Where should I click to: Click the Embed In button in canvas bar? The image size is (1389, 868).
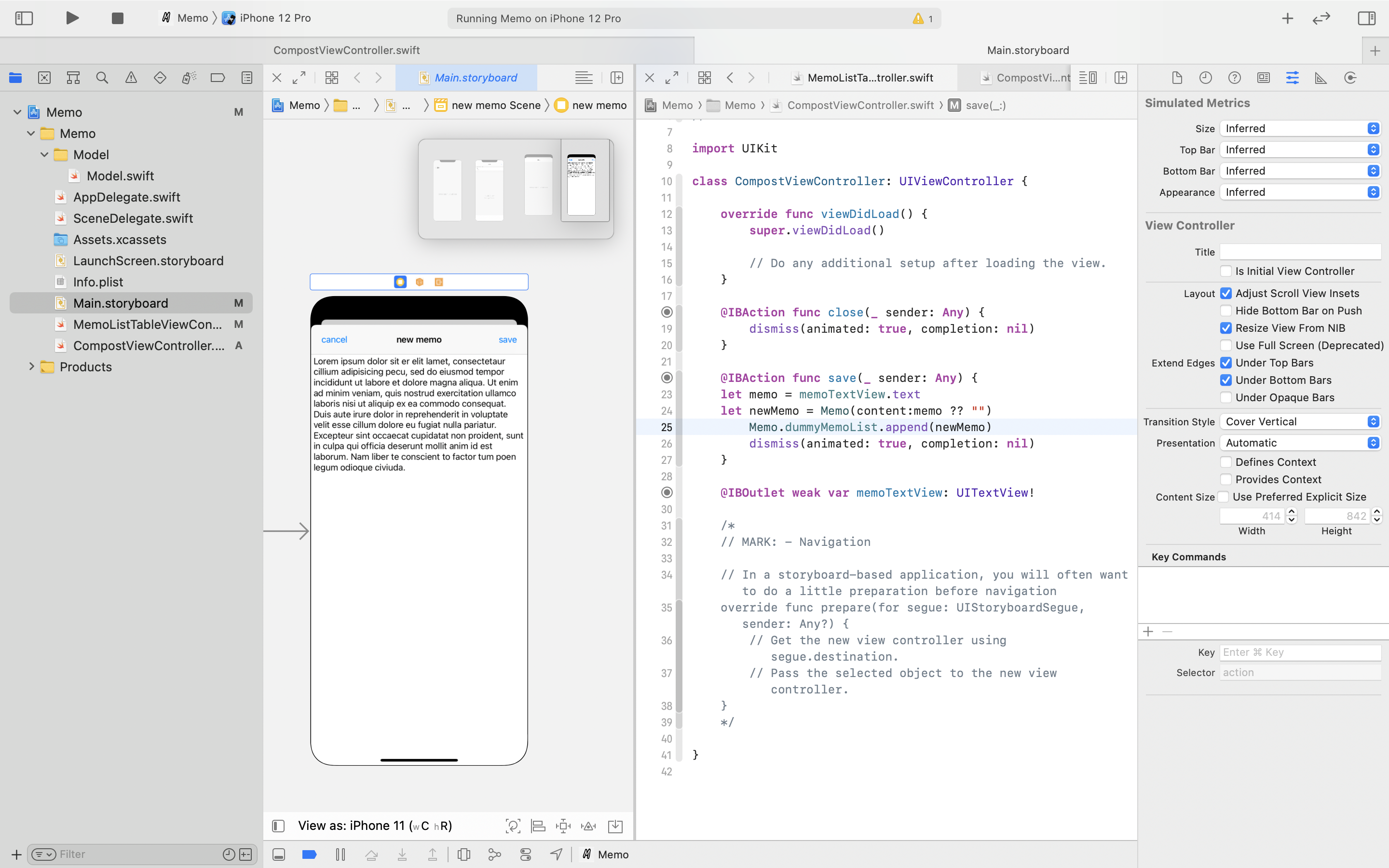click(615, 826)
